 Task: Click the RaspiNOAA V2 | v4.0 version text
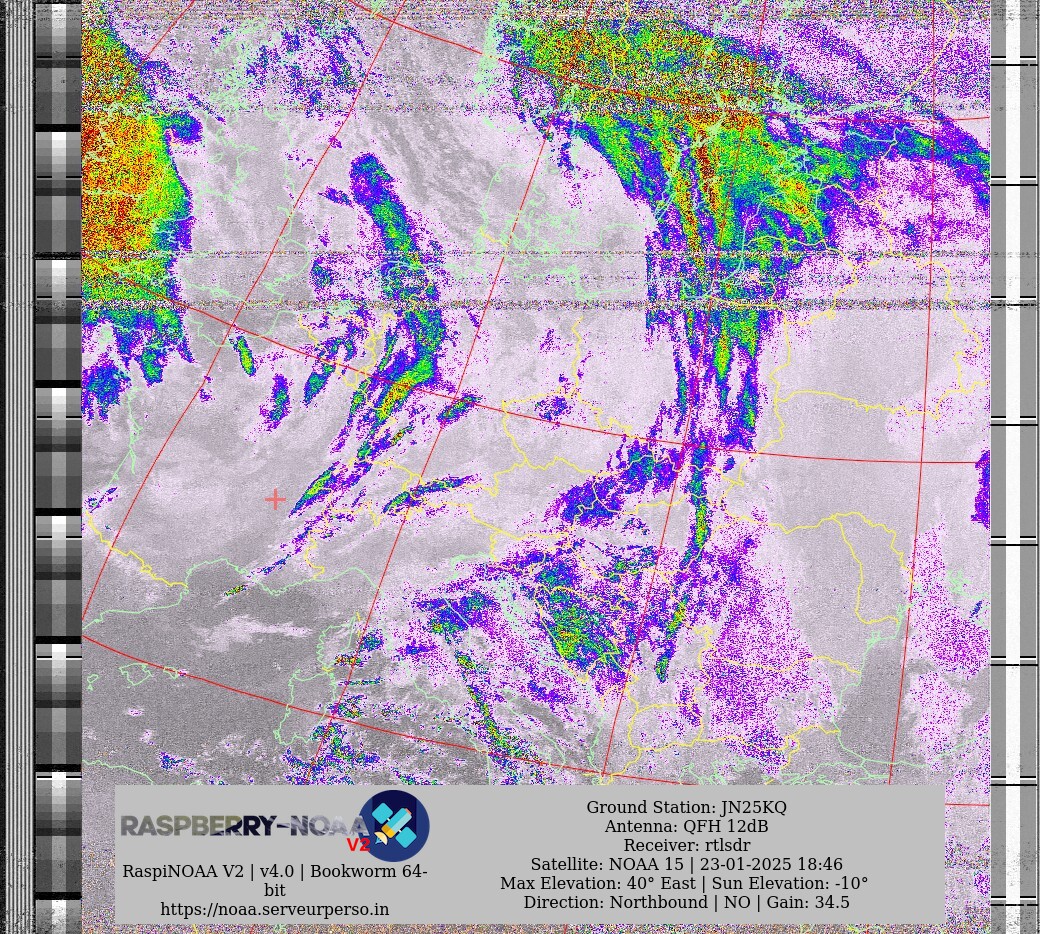[x=275, y=871]
